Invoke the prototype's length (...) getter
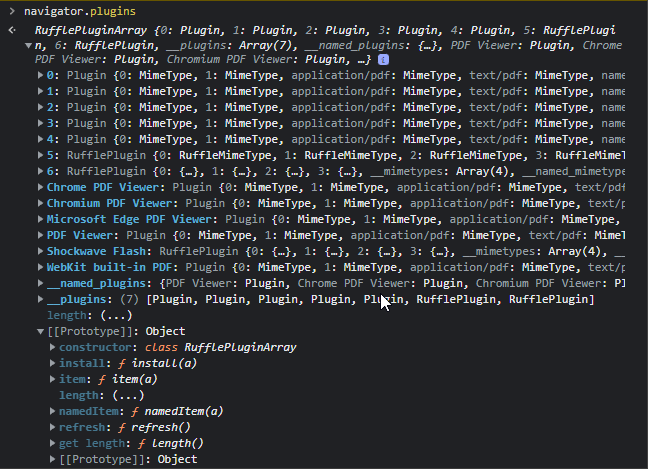This screenshot has height=469, width=648. click(x=129, y=395)
